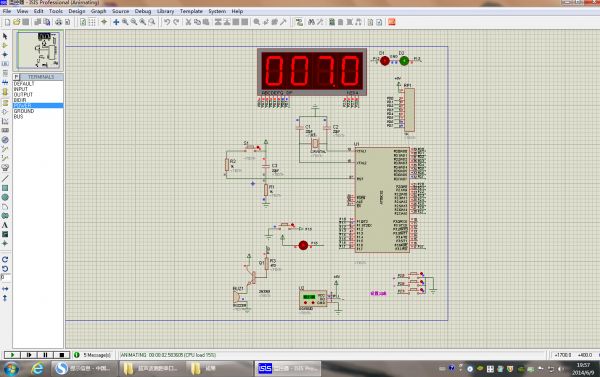Click the schematic overview thumbnail

[38, 51]
